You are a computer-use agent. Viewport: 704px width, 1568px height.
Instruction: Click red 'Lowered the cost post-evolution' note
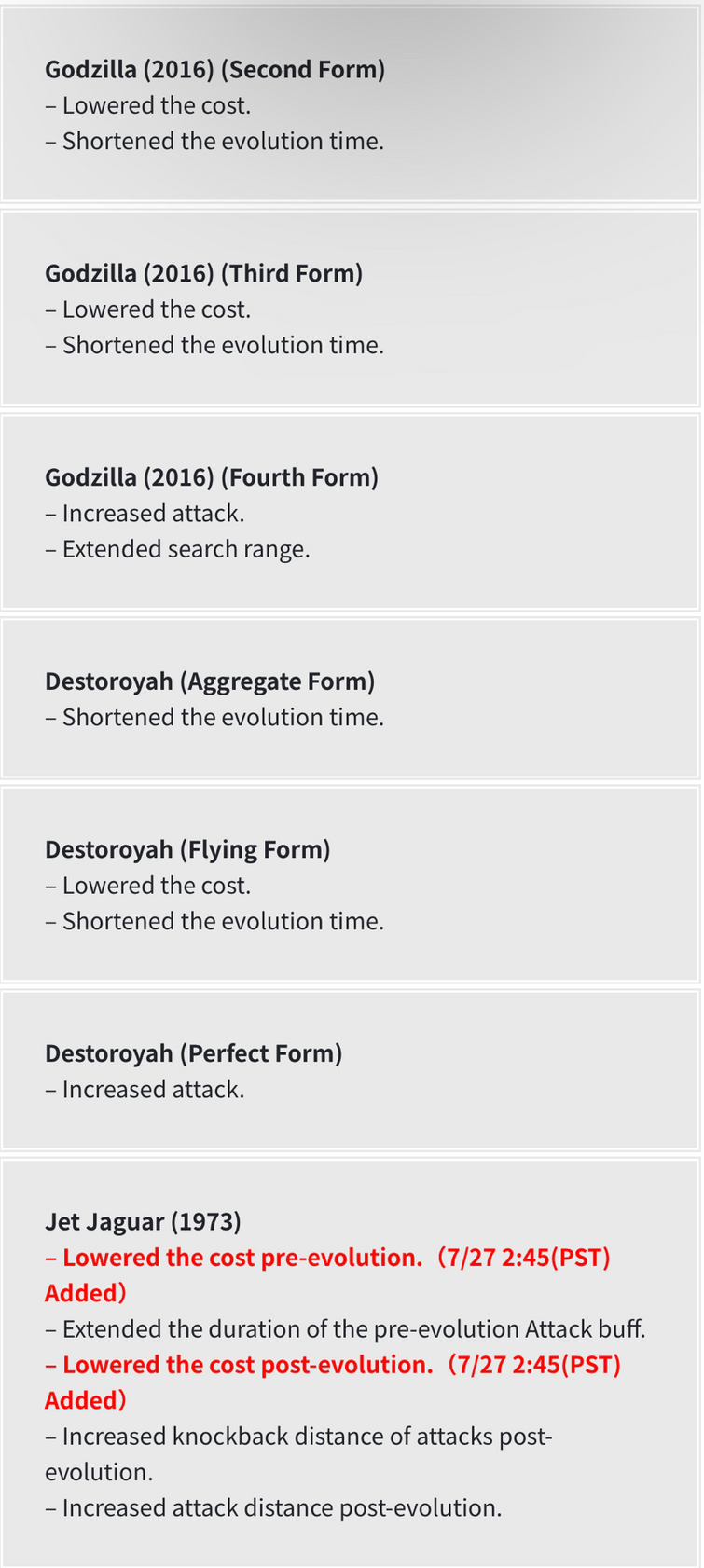(333, 1382)
